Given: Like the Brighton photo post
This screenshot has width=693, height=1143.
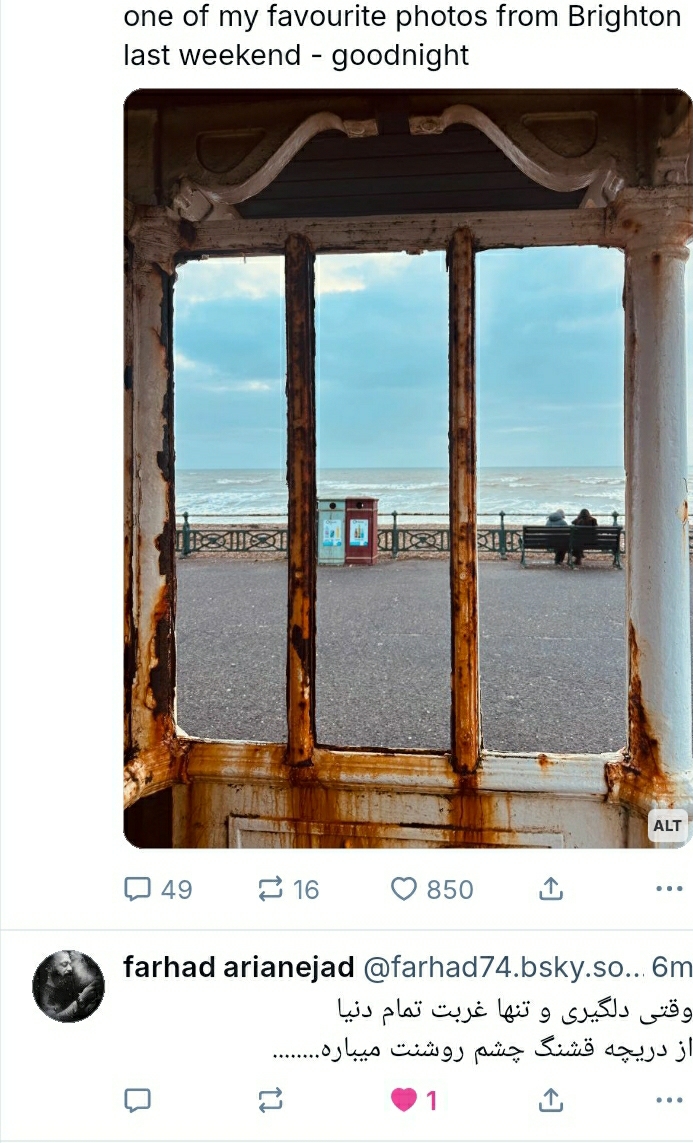Looking at the screenshot, I should coord(432,889).
